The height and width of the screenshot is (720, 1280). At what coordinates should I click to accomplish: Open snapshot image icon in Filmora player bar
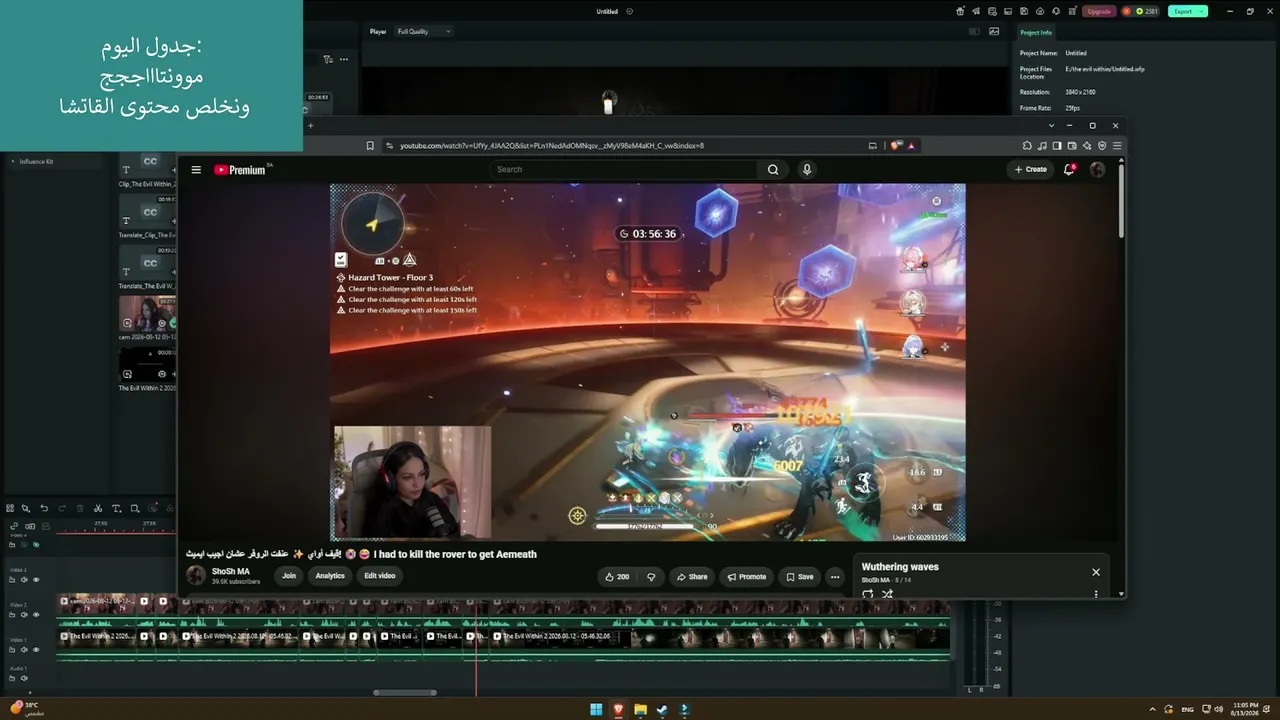994,32
